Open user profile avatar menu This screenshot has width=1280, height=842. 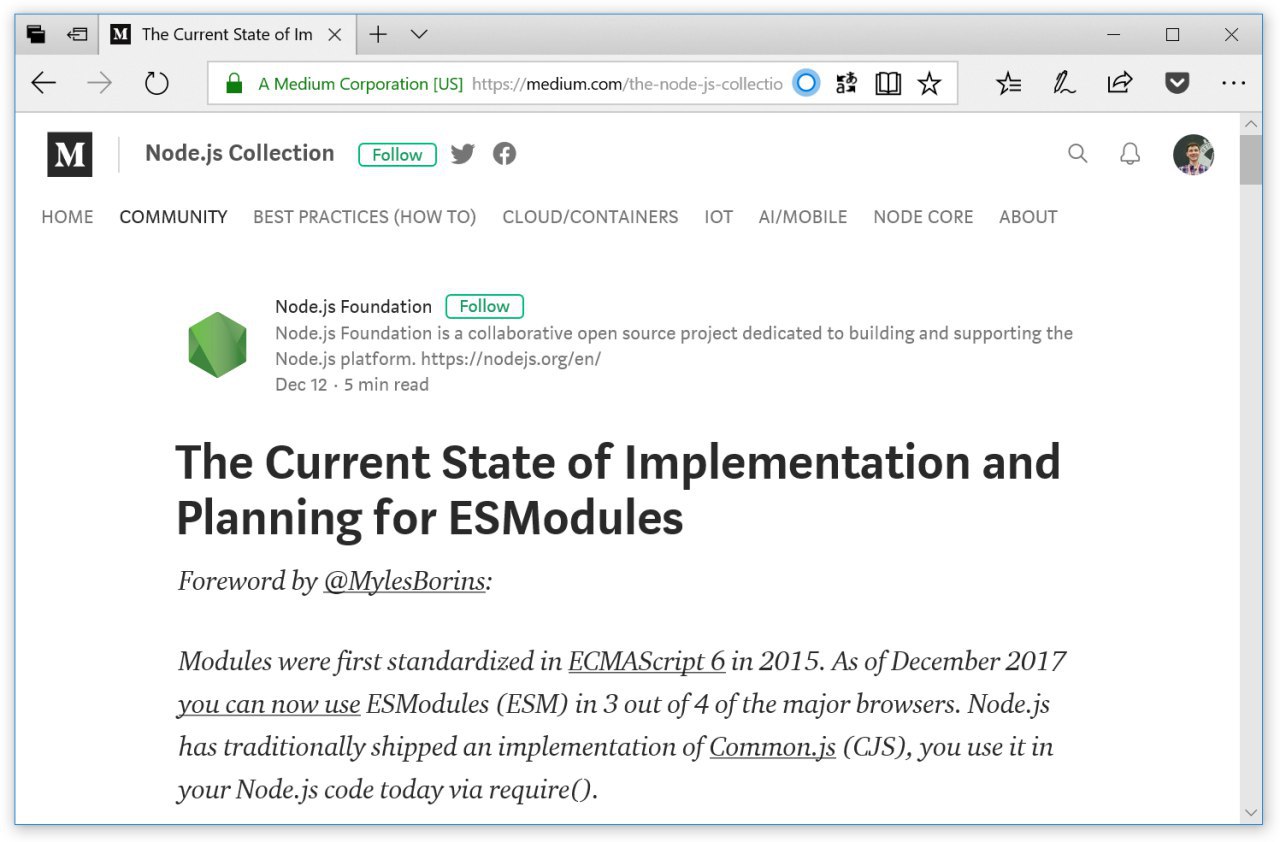[x=1194, y=154]
